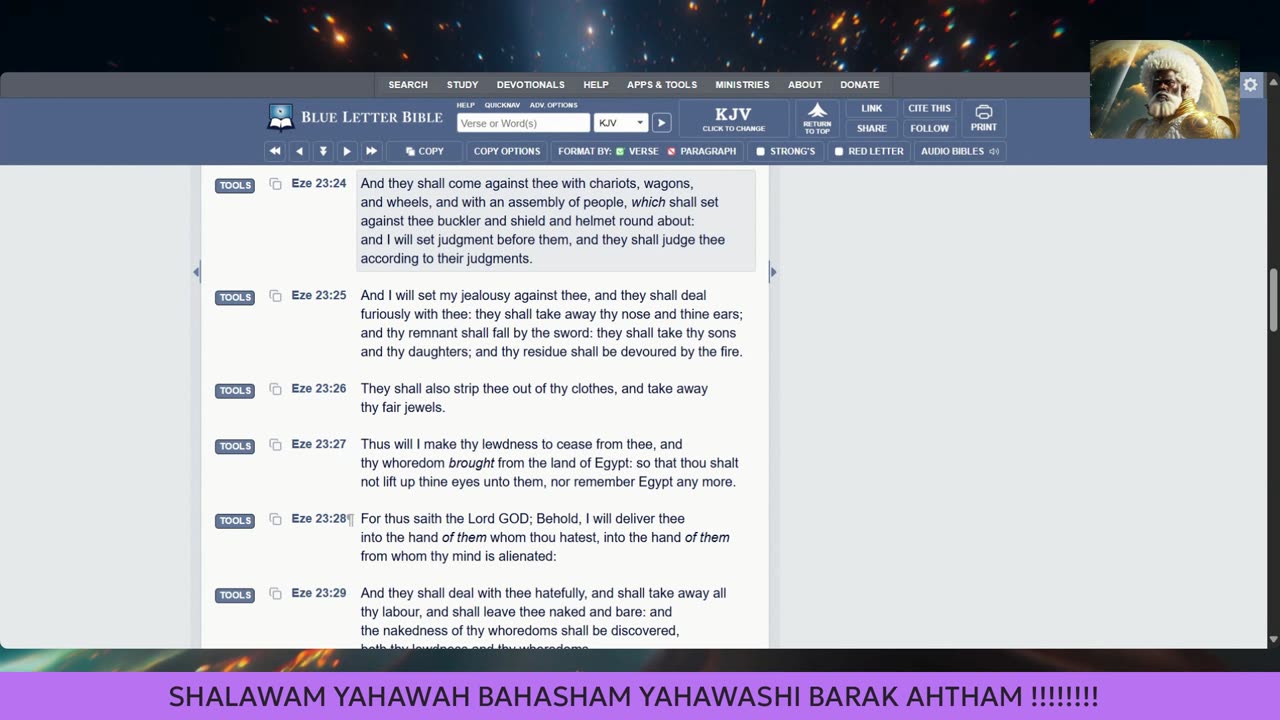Viewport: 1280px width, 720px height.
Task: Open the Study menu
Action: [462, 85]
